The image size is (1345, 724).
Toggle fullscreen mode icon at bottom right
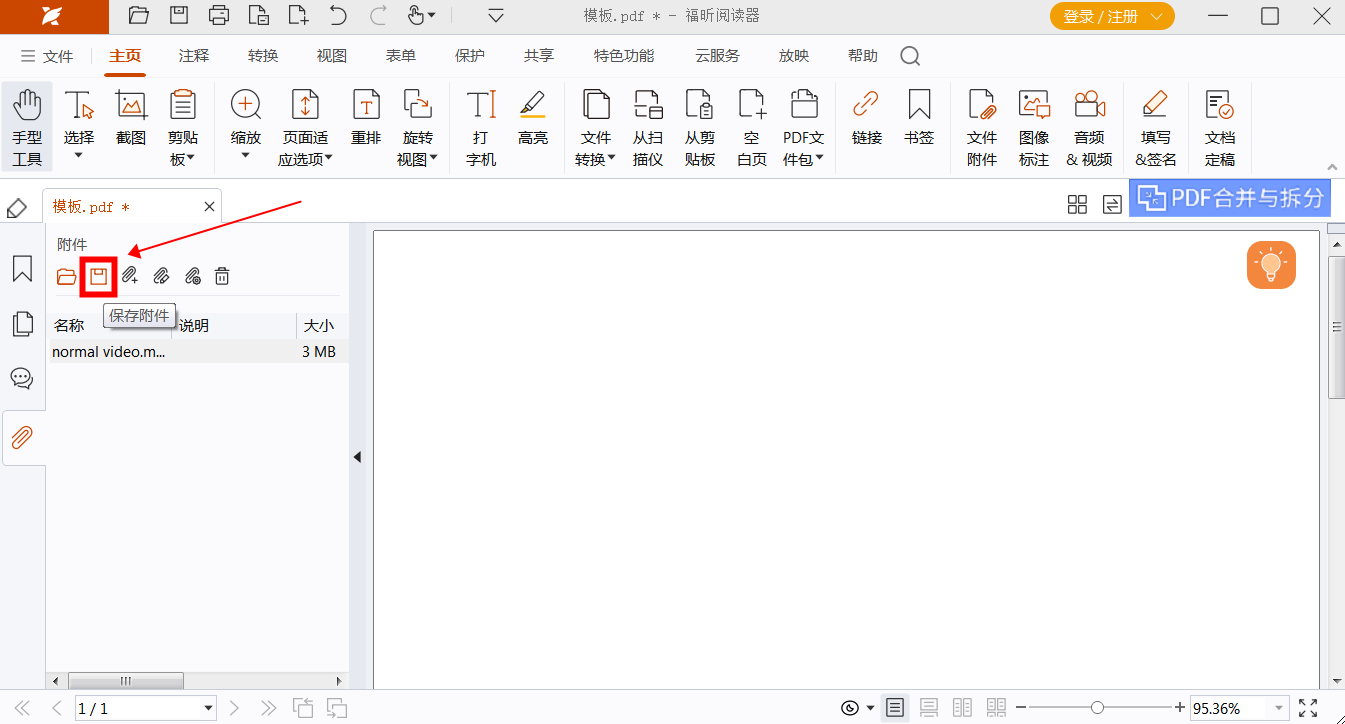click(x=1307, y=708)
